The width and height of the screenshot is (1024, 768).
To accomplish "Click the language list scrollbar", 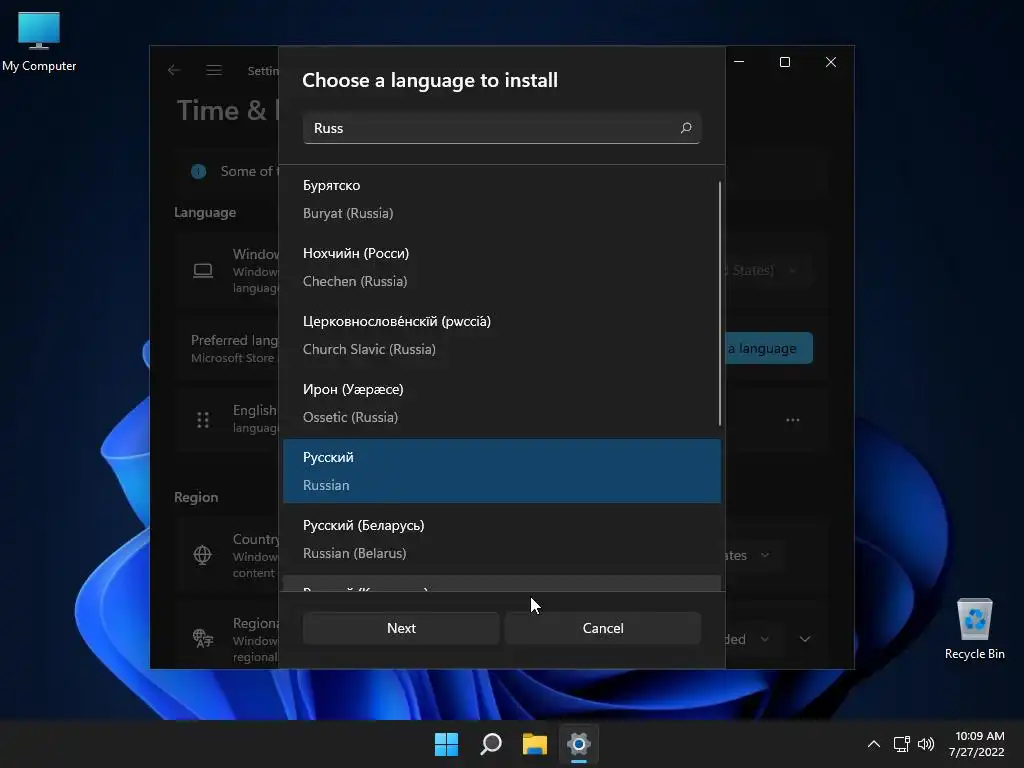I will pos(720,304).
